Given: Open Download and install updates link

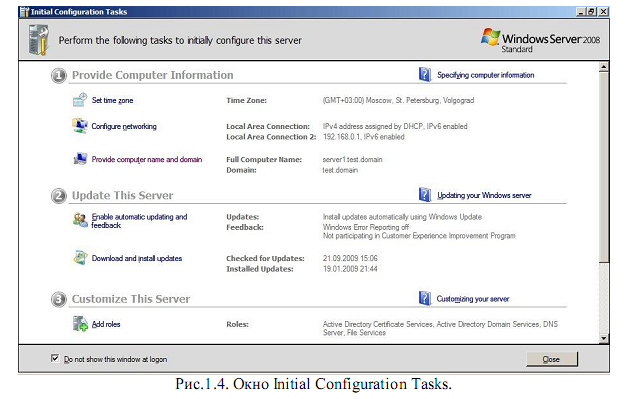Looking at the screenshot, I should [x=137, y=258].
